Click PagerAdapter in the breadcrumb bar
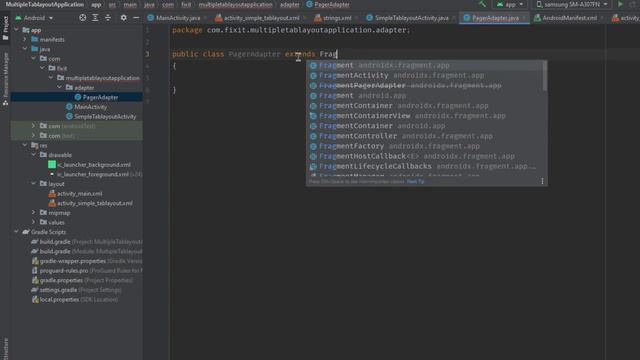Screen dimensions: 640x360 point(328,4)
